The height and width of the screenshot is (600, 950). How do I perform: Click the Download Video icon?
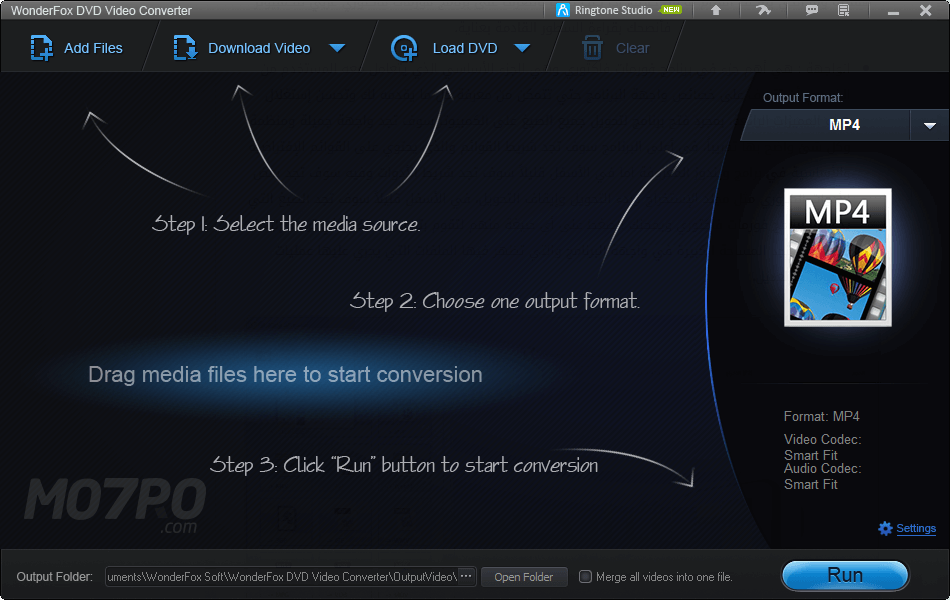tap(186, 48)
